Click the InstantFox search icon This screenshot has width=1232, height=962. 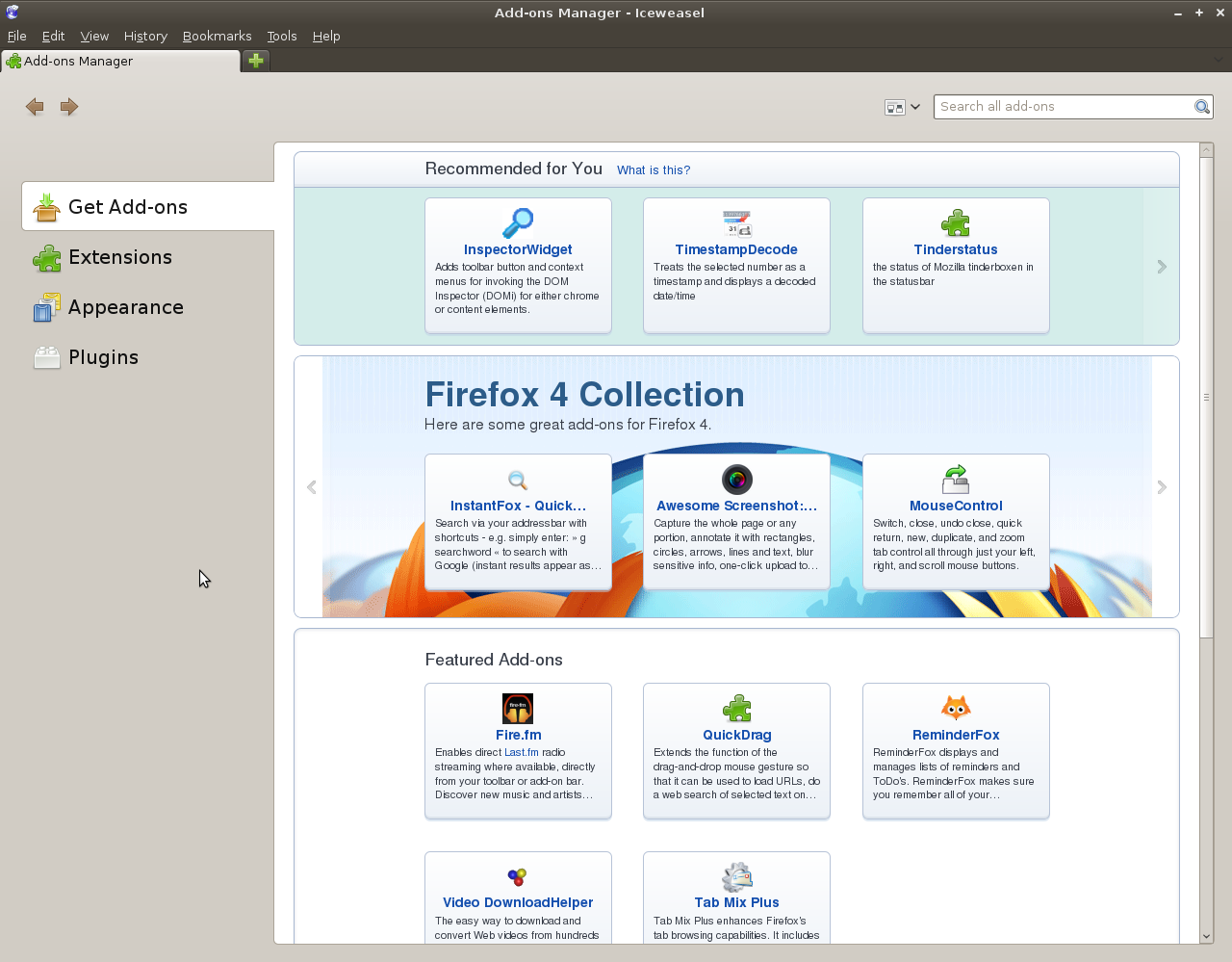[x=518, y=480]
